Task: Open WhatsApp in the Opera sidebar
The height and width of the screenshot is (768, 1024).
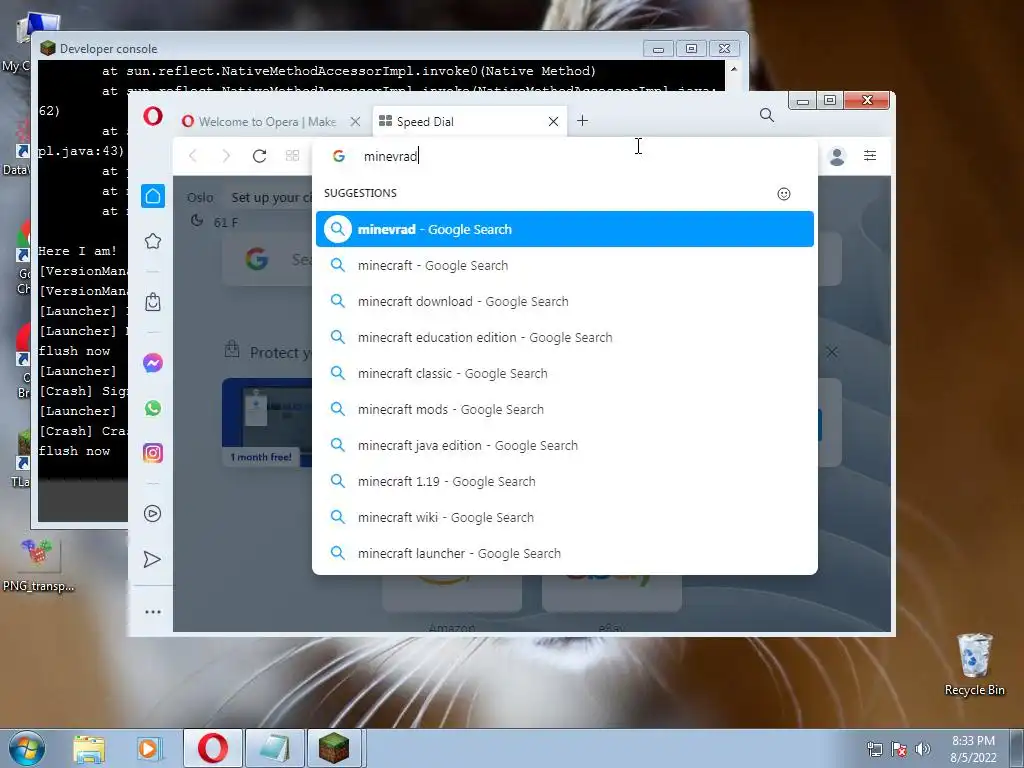Action: pyautogui.click(x=153, y=408)
